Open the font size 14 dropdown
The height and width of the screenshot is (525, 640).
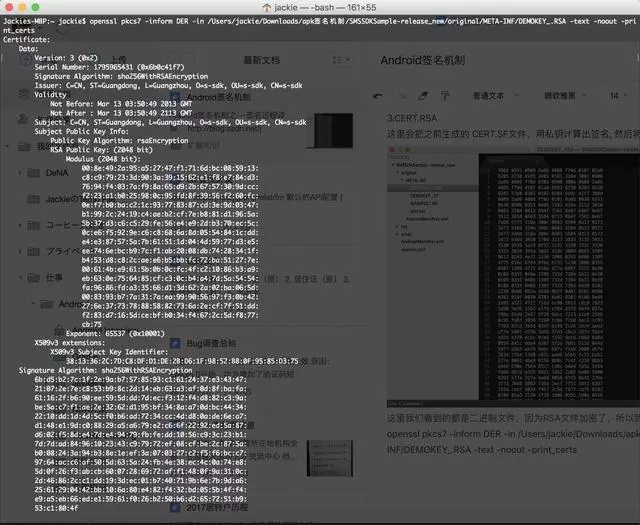point(618,96)
